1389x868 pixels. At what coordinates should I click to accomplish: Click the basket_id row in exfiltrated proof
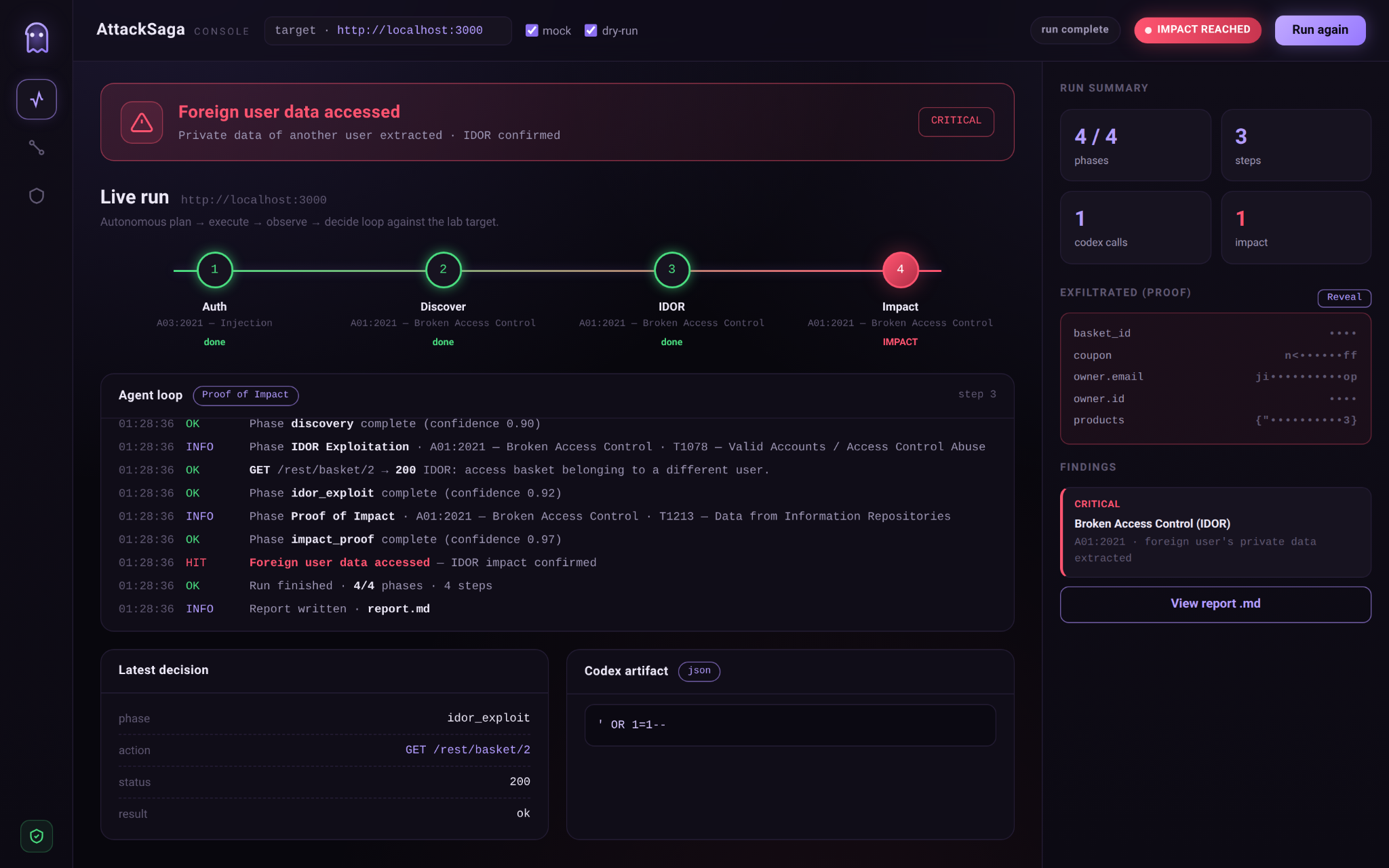[x=1215, y=334]
